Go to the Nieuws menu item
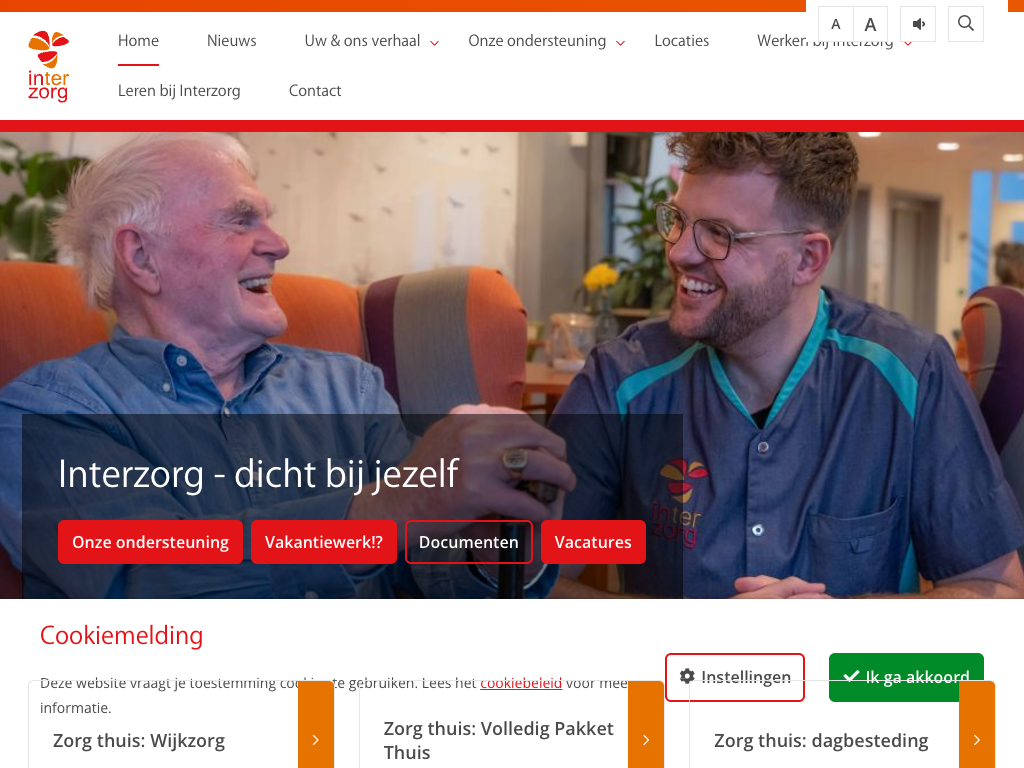 pyautogui.click(x=231, y=40)
